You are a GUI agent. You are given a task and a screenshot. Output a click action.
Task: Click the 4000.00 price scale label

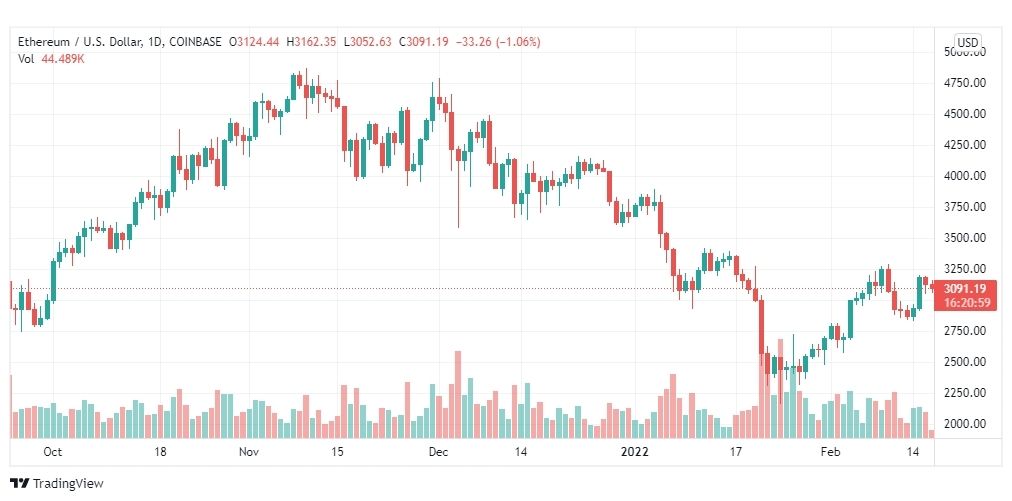tap(964, 176)
